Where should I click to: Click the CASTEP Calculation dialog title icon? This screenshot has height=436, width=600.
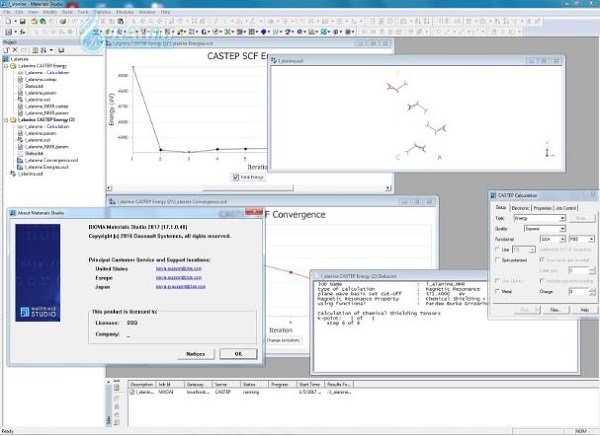[494, 196]
